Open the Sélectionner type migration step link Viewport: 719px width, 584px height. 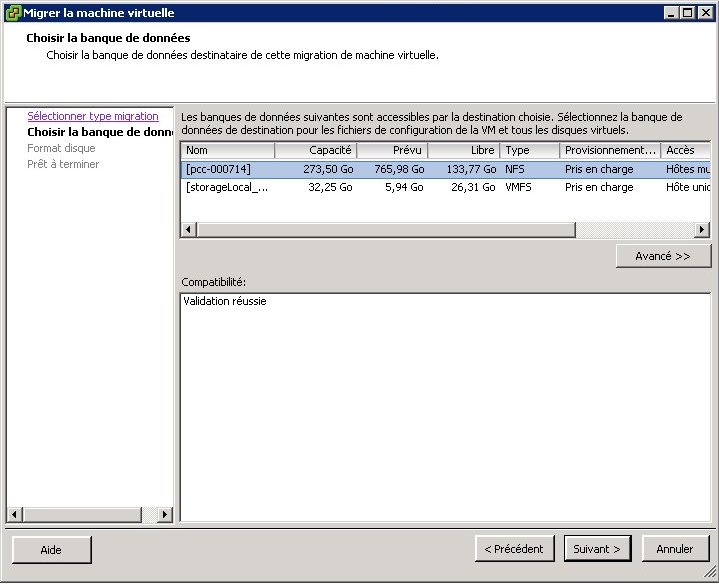coord(92,116)
